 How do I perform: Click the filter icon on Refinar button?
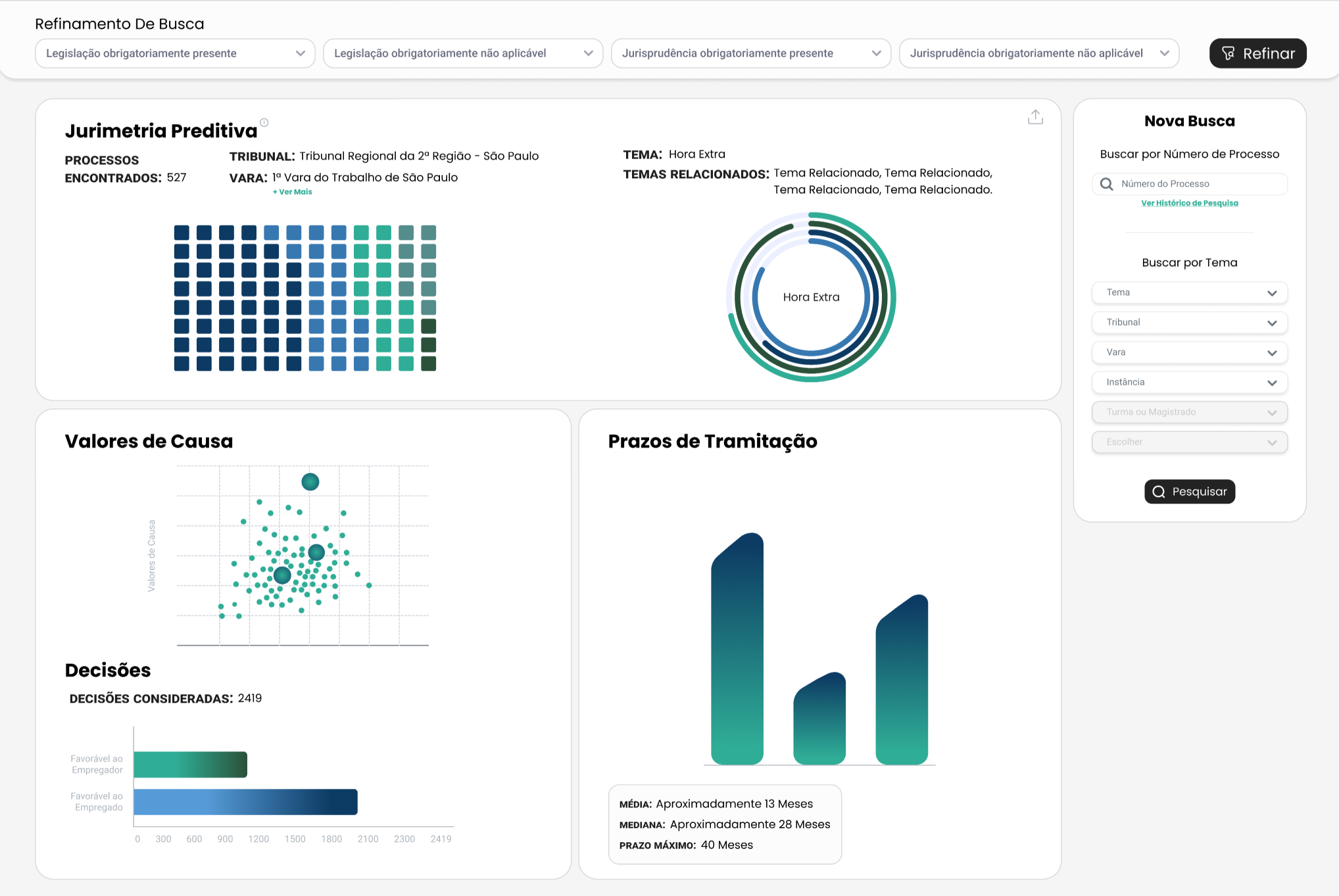click(1228, 53)
